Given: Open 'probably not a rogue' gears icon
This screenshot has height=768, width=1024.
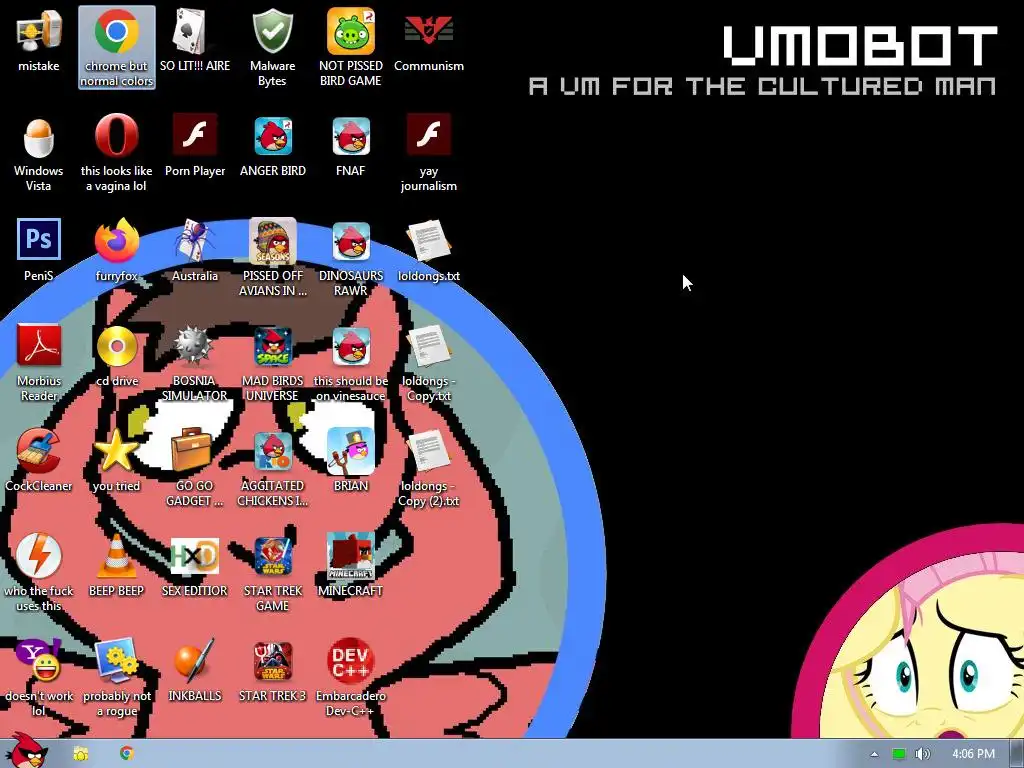Looking at the screenshot, I should [117, 678].
